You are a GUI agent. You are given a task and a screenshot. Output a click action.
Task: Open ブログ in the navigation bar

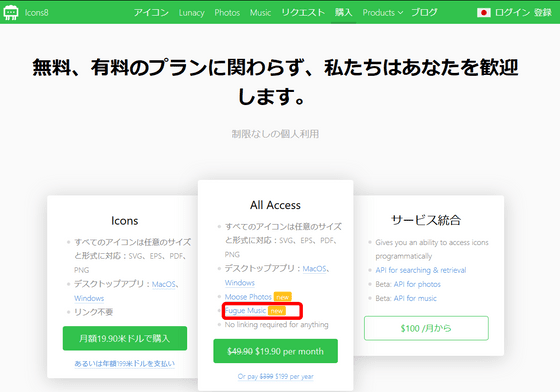[424, 12]
